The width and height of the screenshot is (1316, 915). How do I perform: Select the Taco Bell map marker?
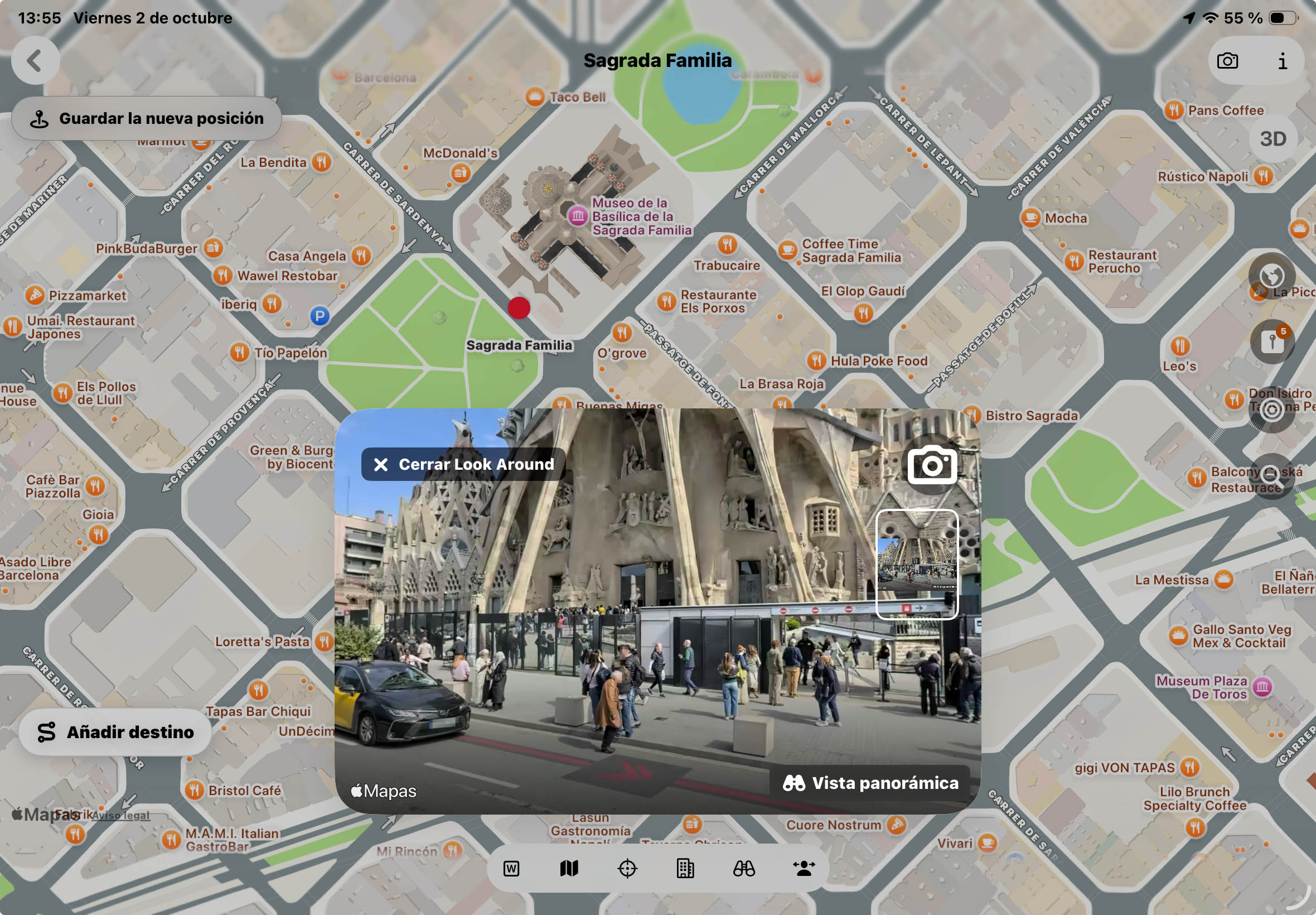pyautogui.click(x=535, y=97)
